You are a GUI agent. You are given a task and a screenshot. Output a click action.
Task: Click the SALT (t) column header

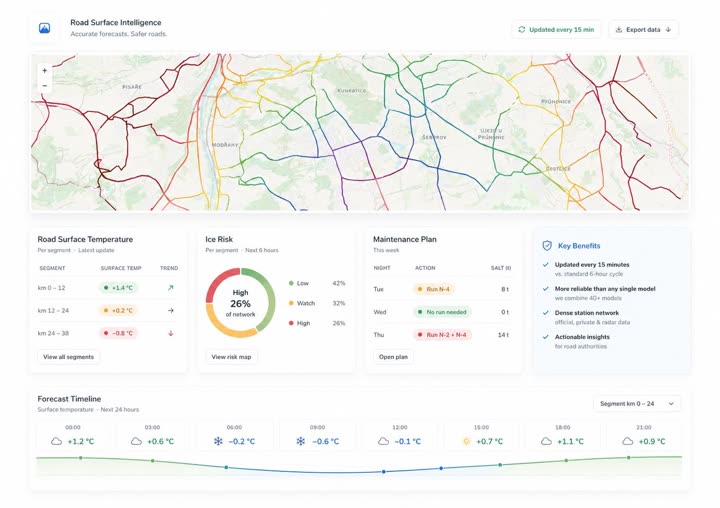point(501,268)
